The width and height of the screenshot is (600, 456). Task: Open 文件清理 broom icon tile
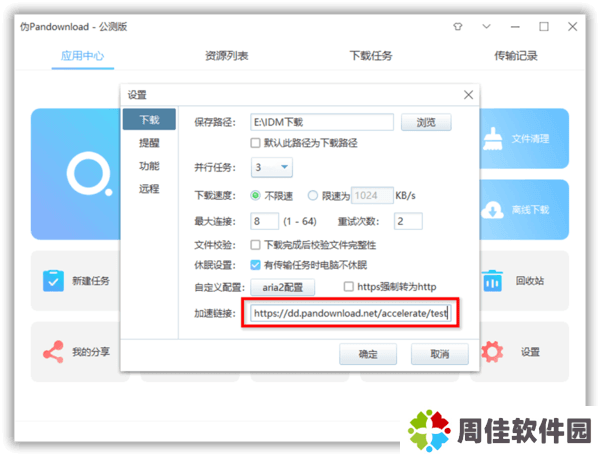point(492,138)
